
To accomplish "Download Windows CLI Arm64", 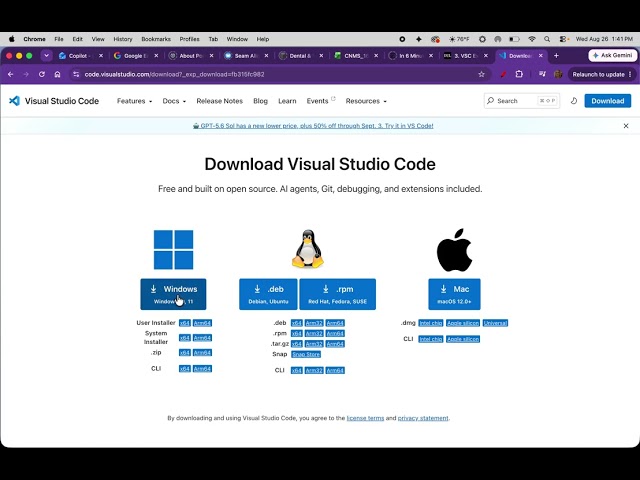I will (x=202, y=369).
